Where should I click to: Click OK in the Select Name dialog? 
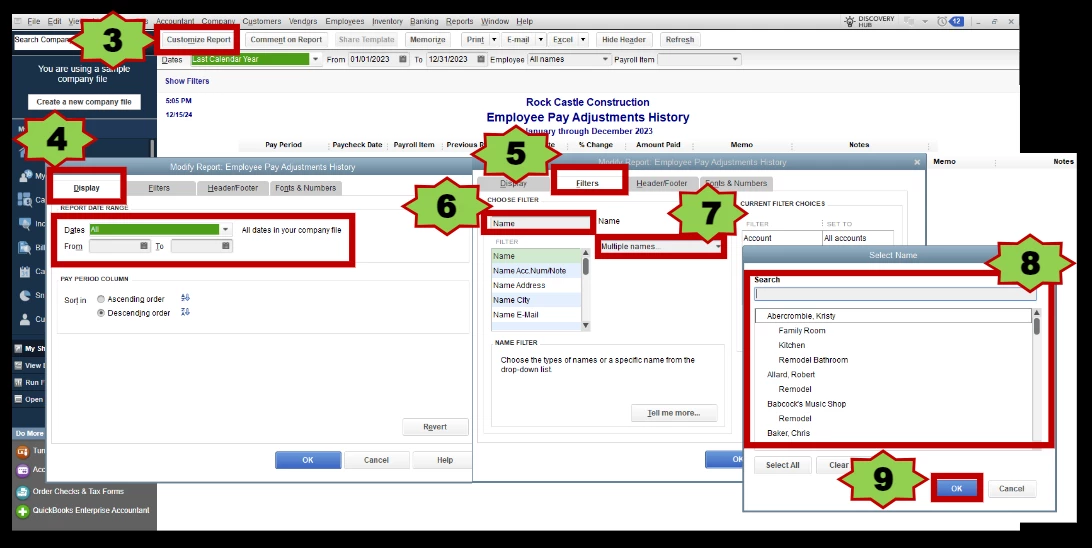pos(956,489)
